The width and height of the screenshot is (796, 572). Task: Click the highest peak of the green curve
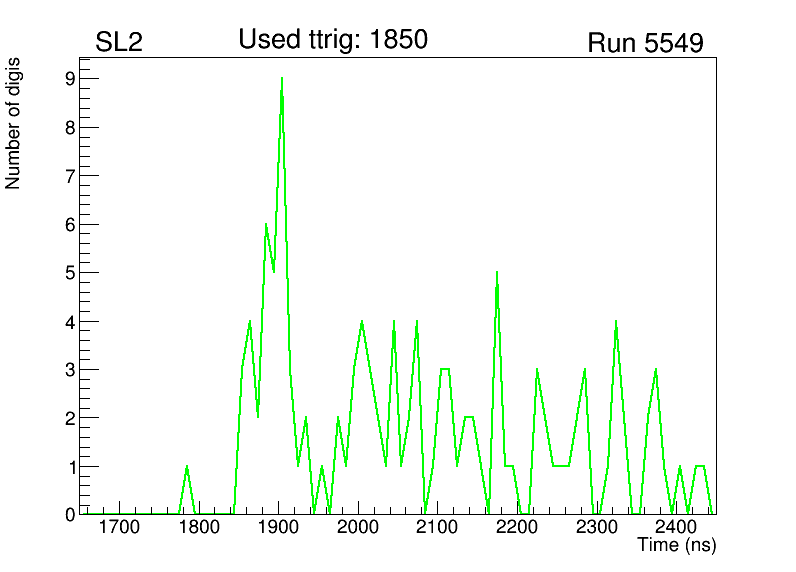(282, 78)
